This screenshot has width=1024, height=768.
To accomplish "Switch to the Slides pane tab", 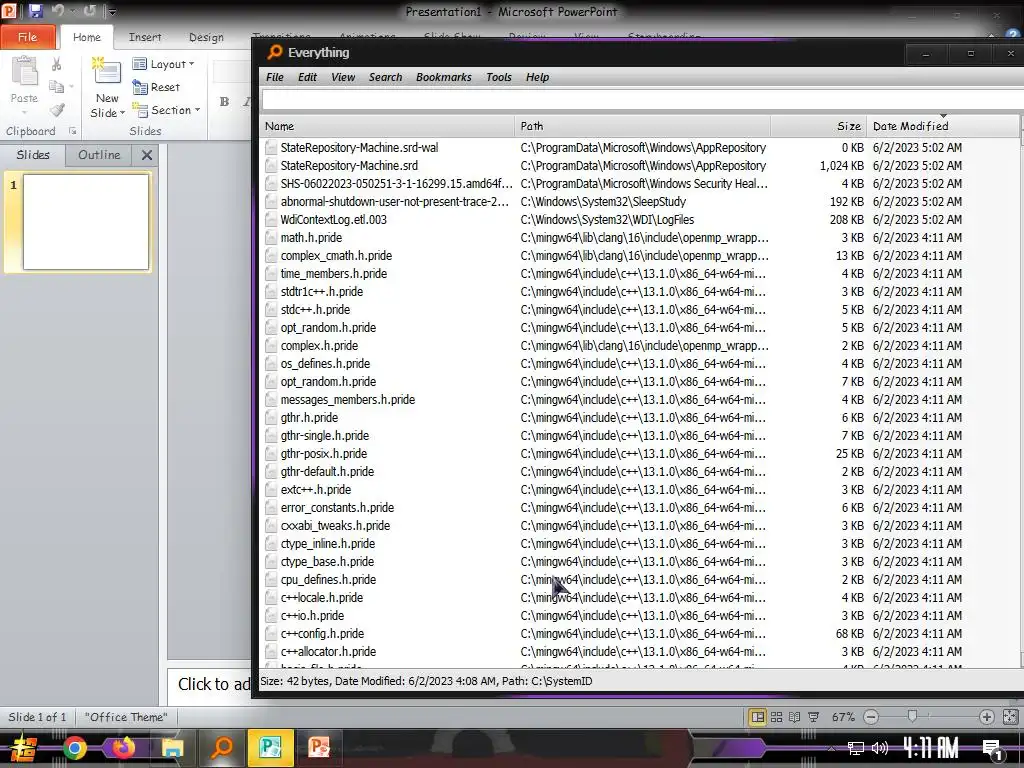I will (33, 155).
